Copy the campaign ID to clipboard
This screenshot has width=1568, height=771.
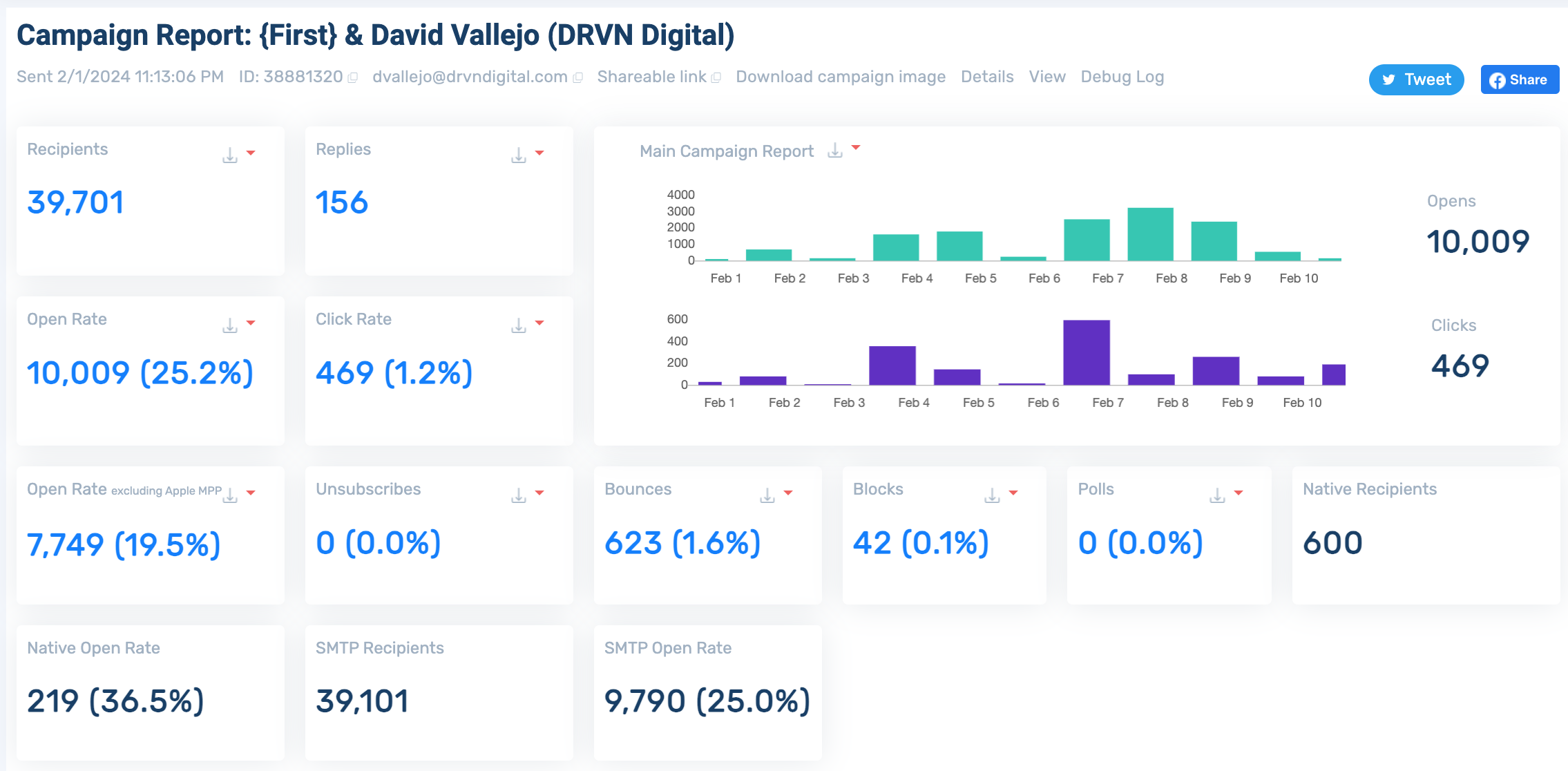tap(353, 78)
